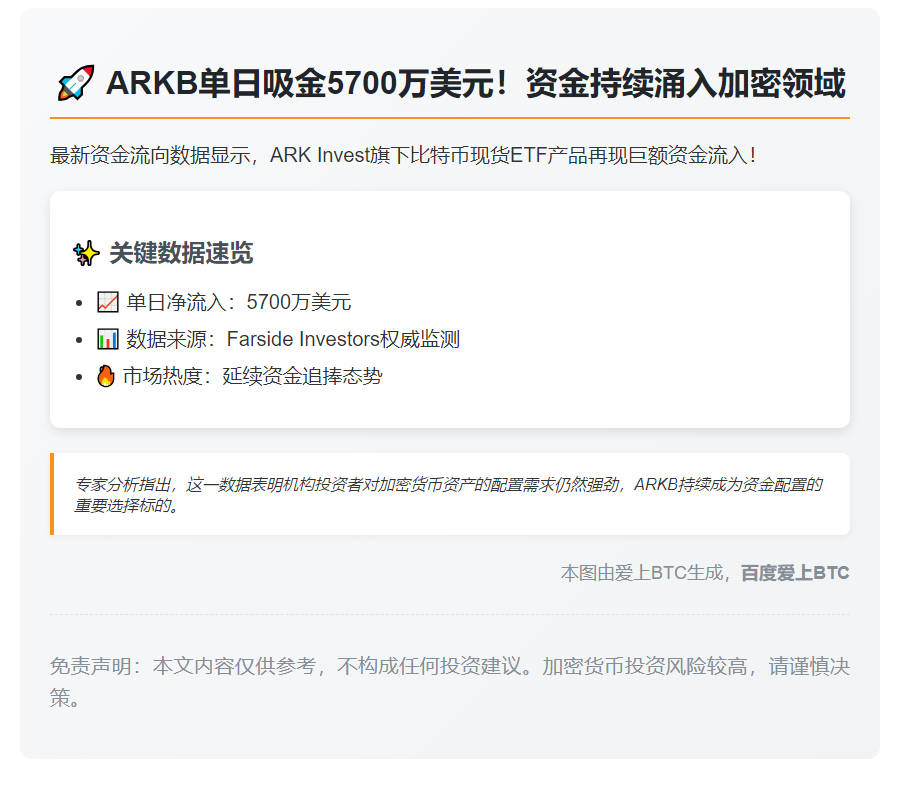Click the bold 百度爱上BTC text

point(795,573)
